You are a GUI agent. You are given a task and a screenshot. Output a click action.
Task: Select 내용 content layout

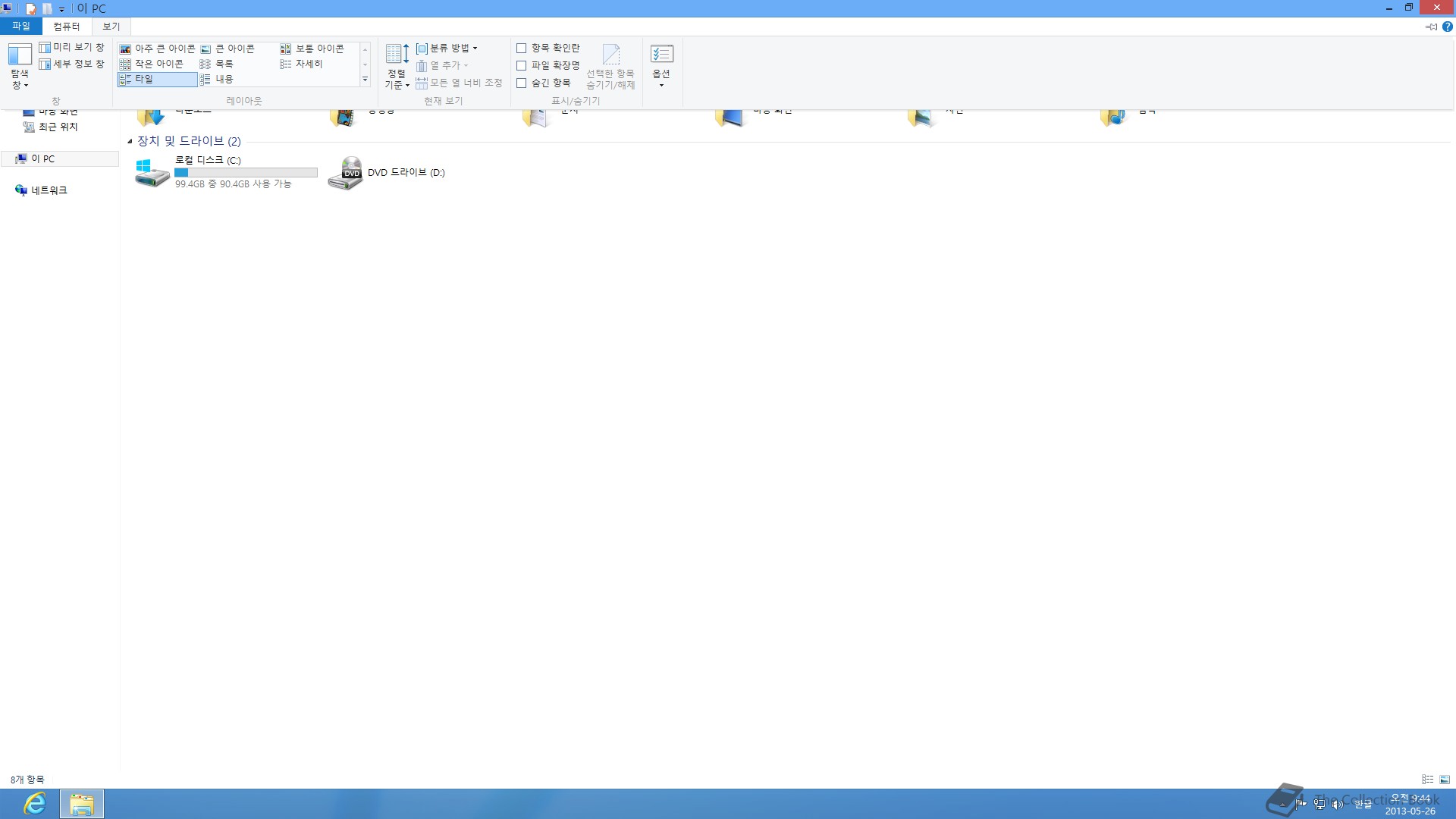(x=217, y=79)
